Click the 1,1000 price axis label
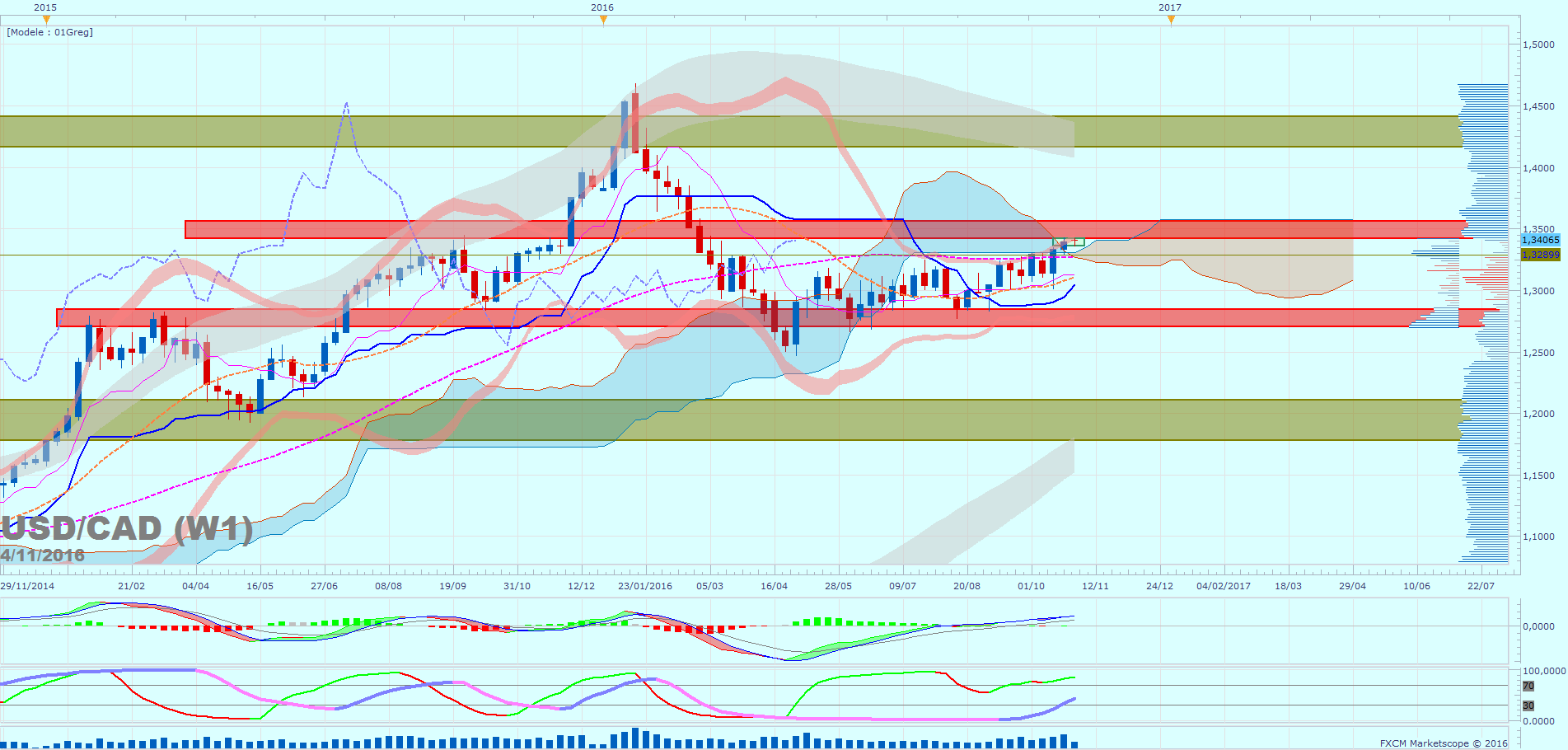This screenshot has height=750, width=1568. tap(1539, 537)
